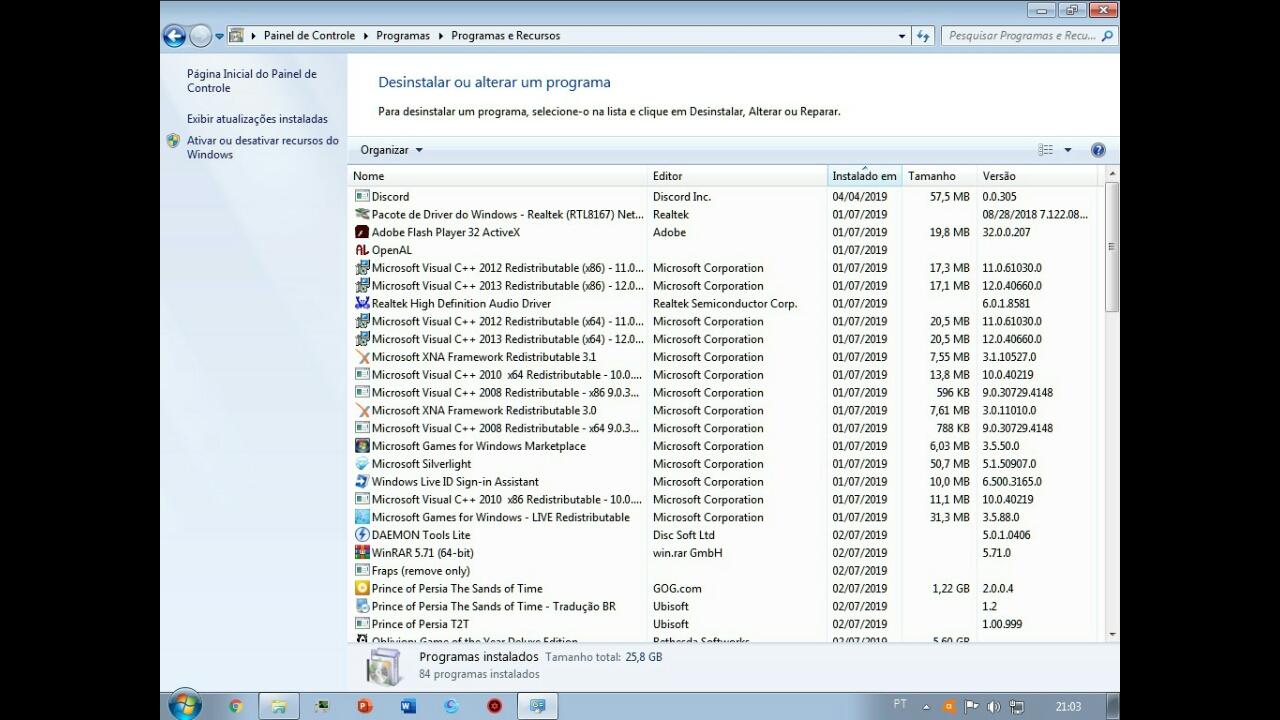
Task: Click DAEMON Tools Lite icon
Action: tap(362, 535)
